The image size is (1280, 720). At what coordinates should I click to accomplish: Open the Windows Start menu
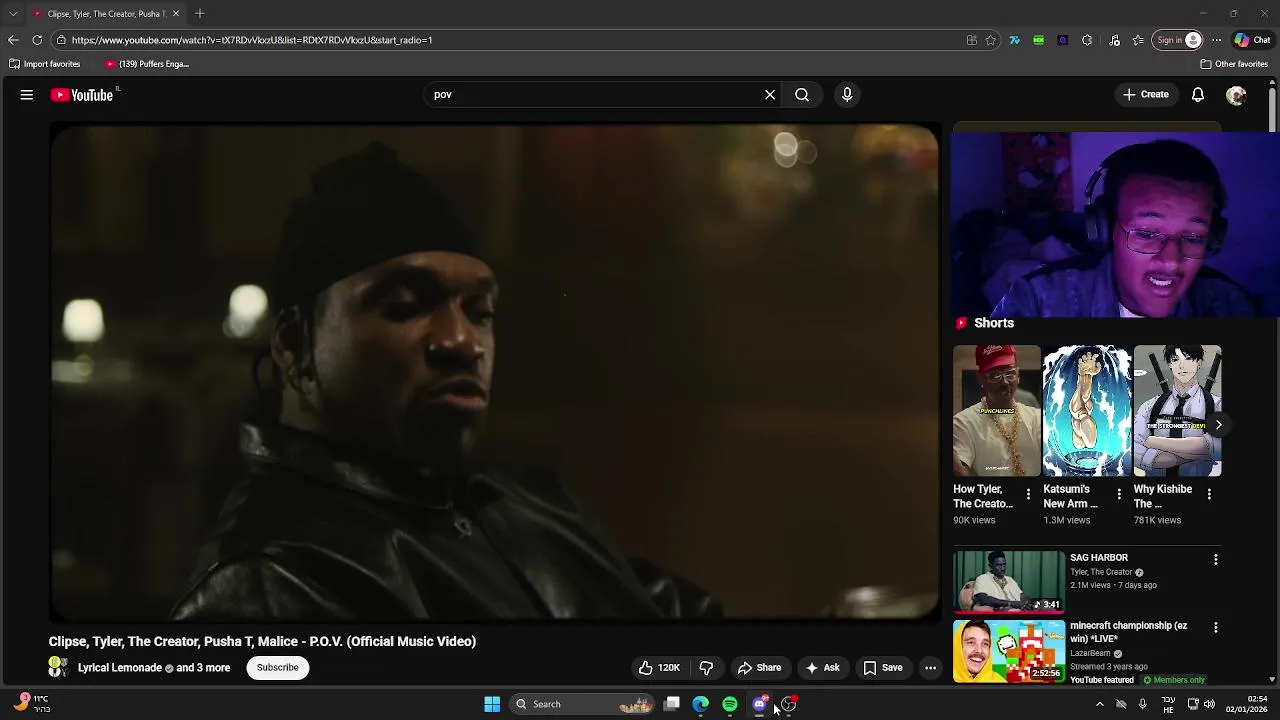492,704
